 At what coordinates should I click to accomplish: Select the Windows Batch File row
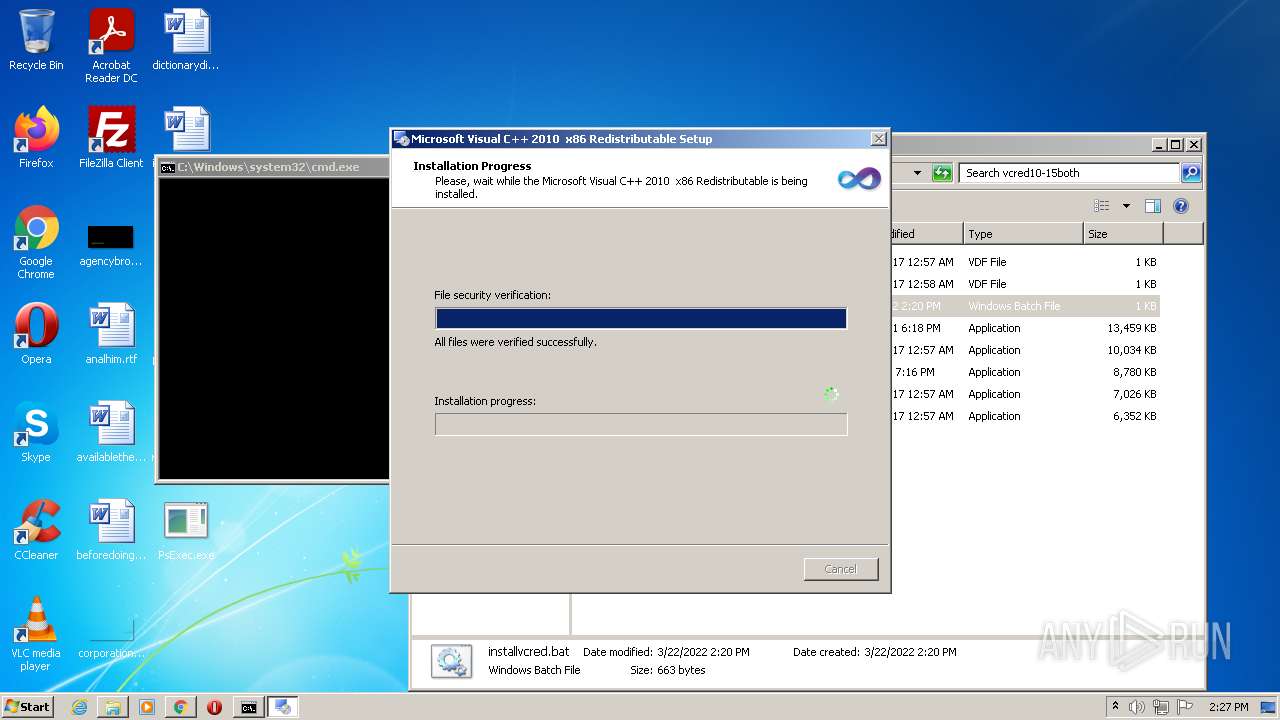(x=1023, y=306)
